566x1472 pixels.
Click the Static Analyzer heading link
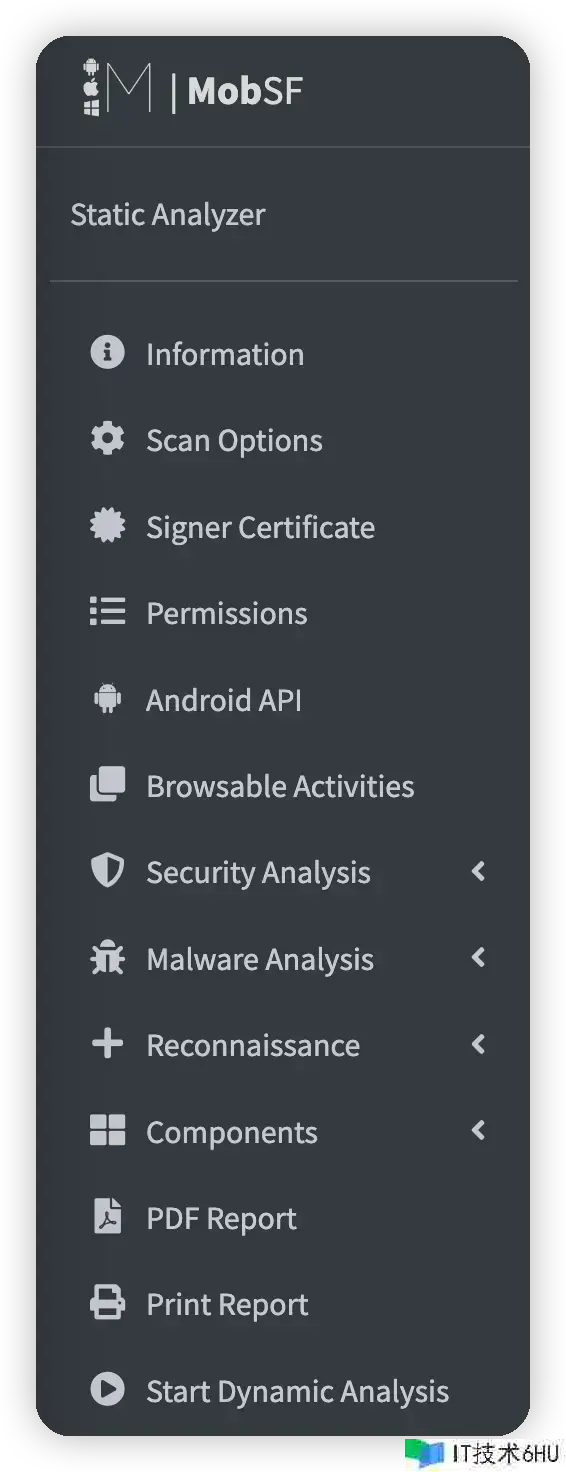168,214
